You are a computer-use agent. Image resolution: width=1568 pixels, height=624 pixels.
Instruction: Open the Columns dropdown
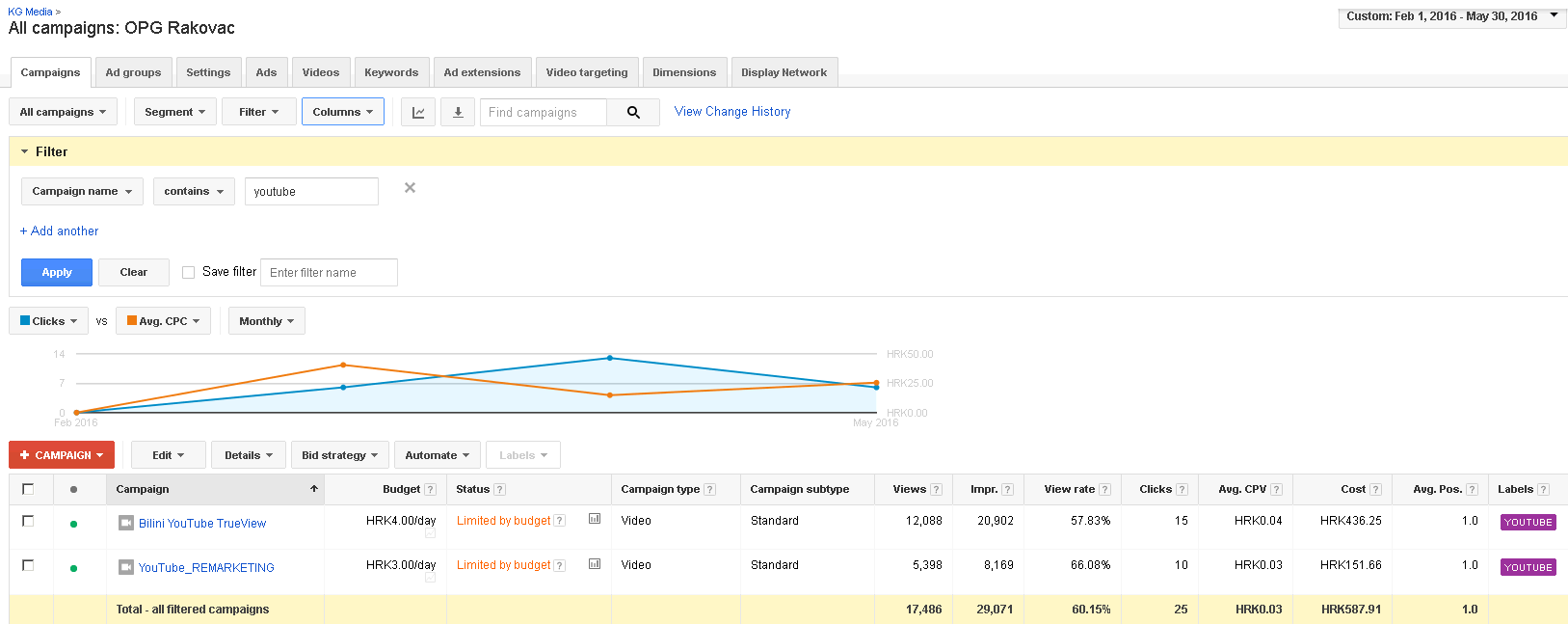[x=342, y=112]
